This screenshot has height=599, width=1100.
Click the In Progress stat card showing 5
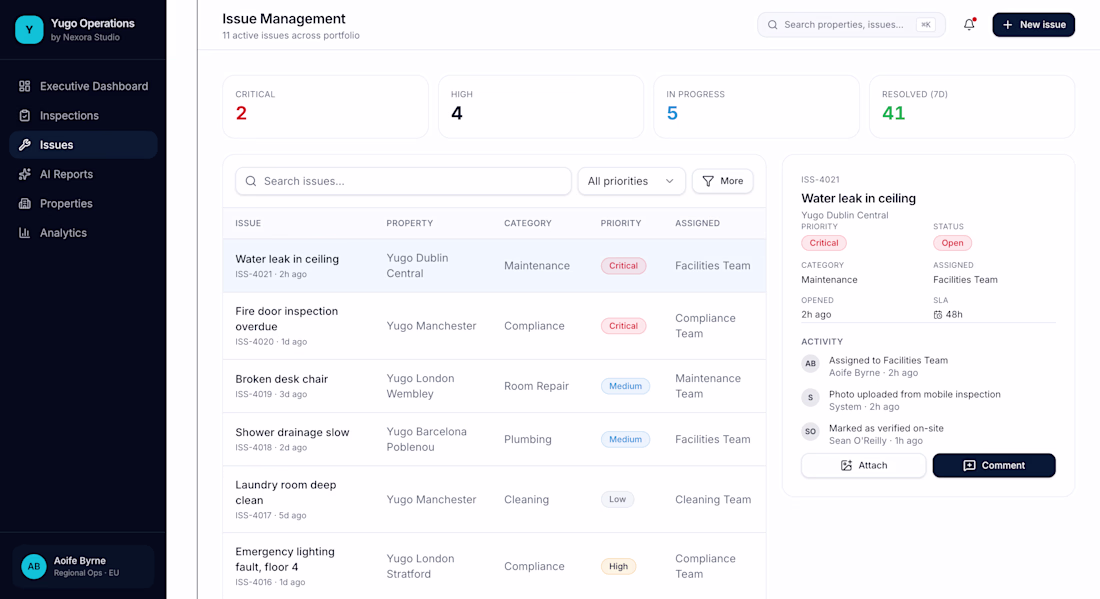pyautogui.click(x=756, y=107)
